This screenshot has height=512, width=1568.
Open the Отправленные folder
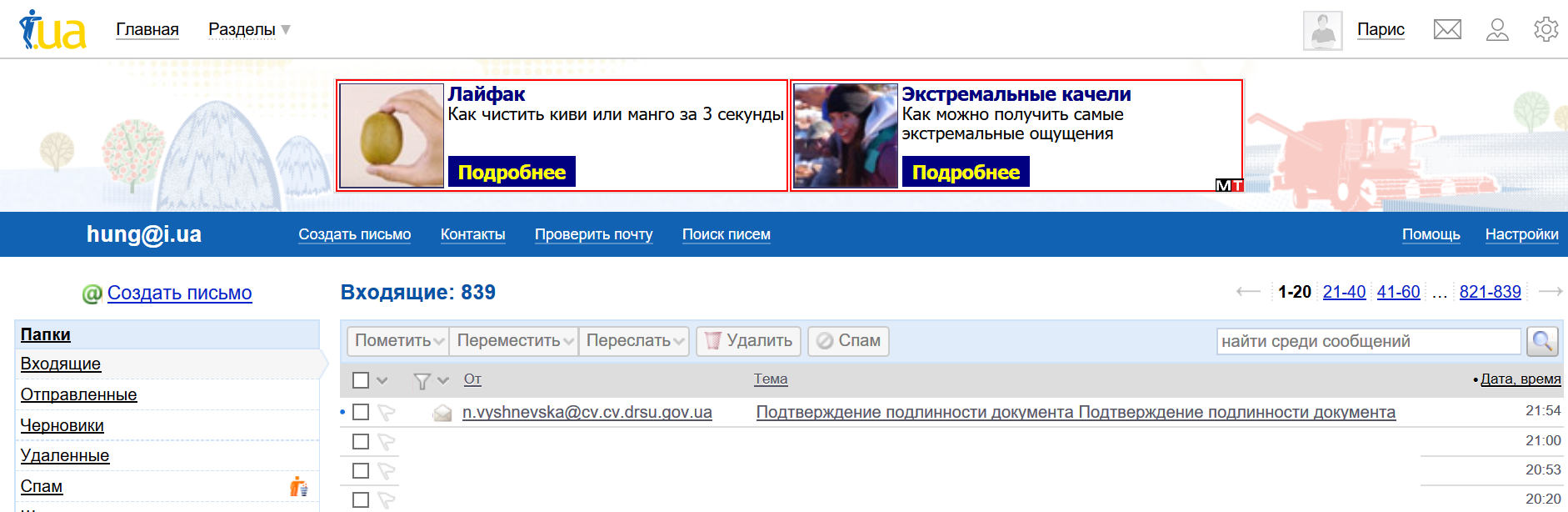point(78,394)
